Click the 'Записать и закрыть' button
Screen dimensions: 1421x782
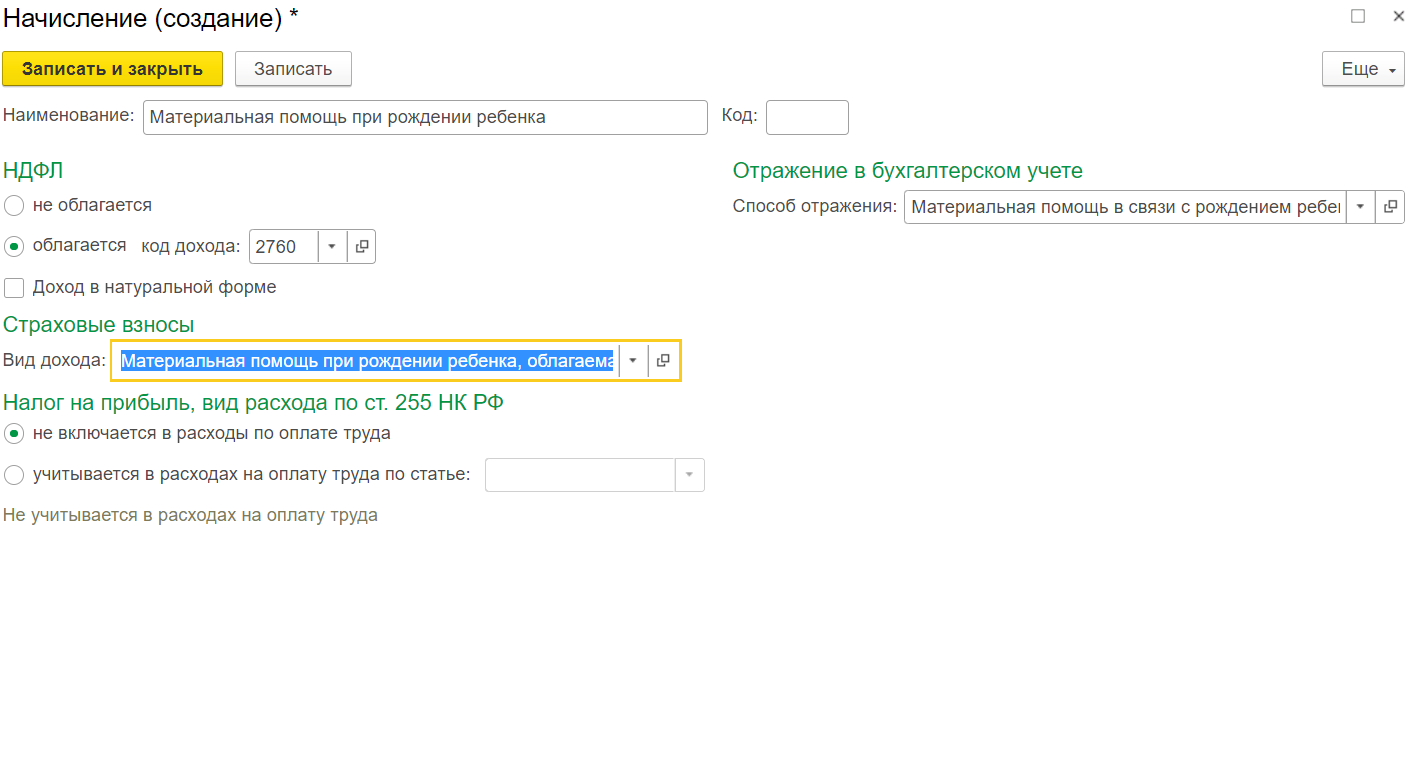click(x=112, y=69)
